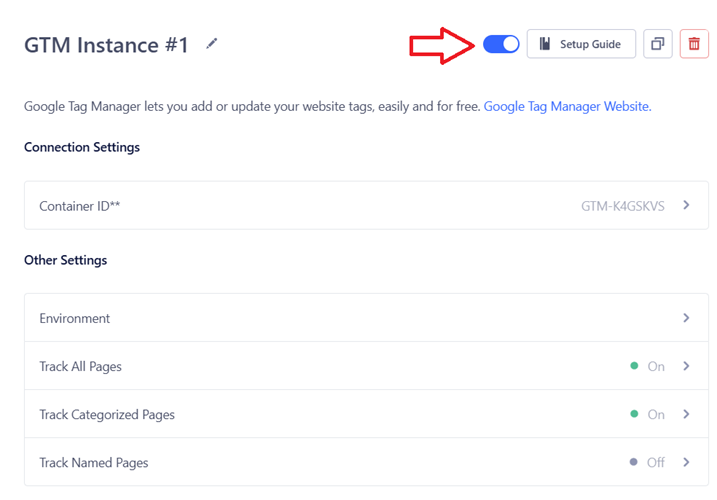
Task: Expand the Container ID row chevron
Action: pos(686,205)
